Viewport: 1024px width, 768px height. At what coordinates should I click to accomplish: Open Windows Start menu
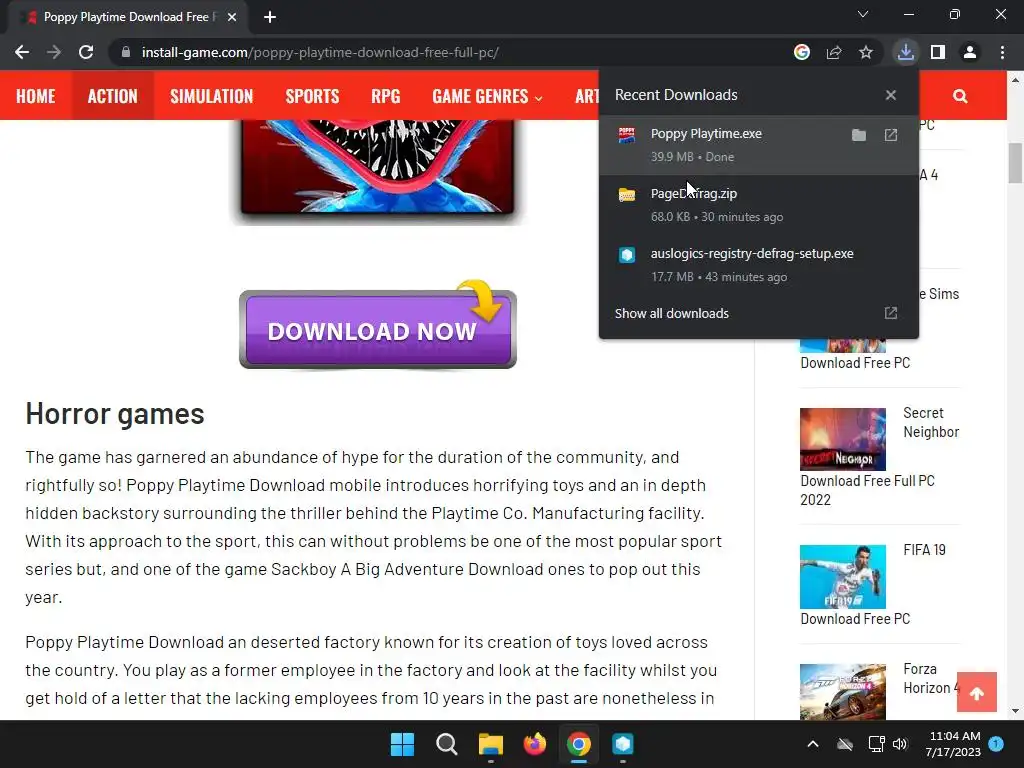[402, 744]
